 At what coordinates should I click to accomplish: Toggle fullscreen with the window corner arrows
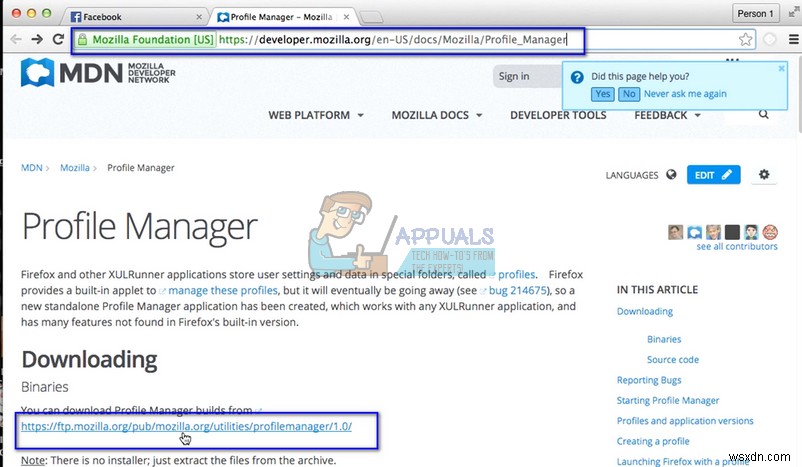(793, 13)
